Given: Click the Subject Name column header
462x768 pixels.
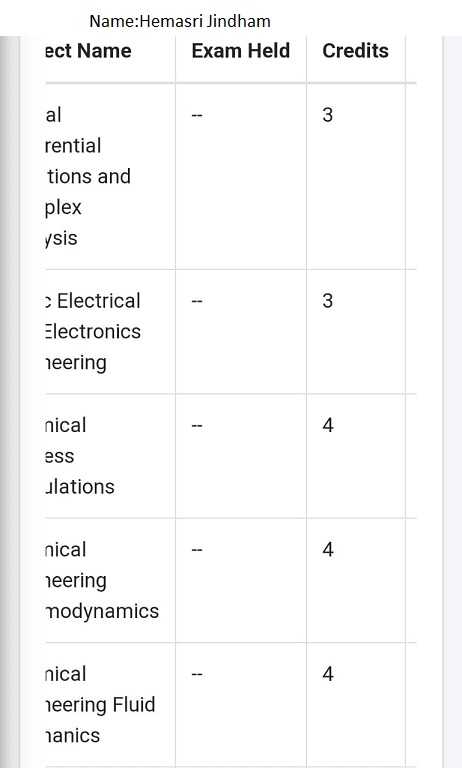Looking at the screenshot, I should point(88,51).
